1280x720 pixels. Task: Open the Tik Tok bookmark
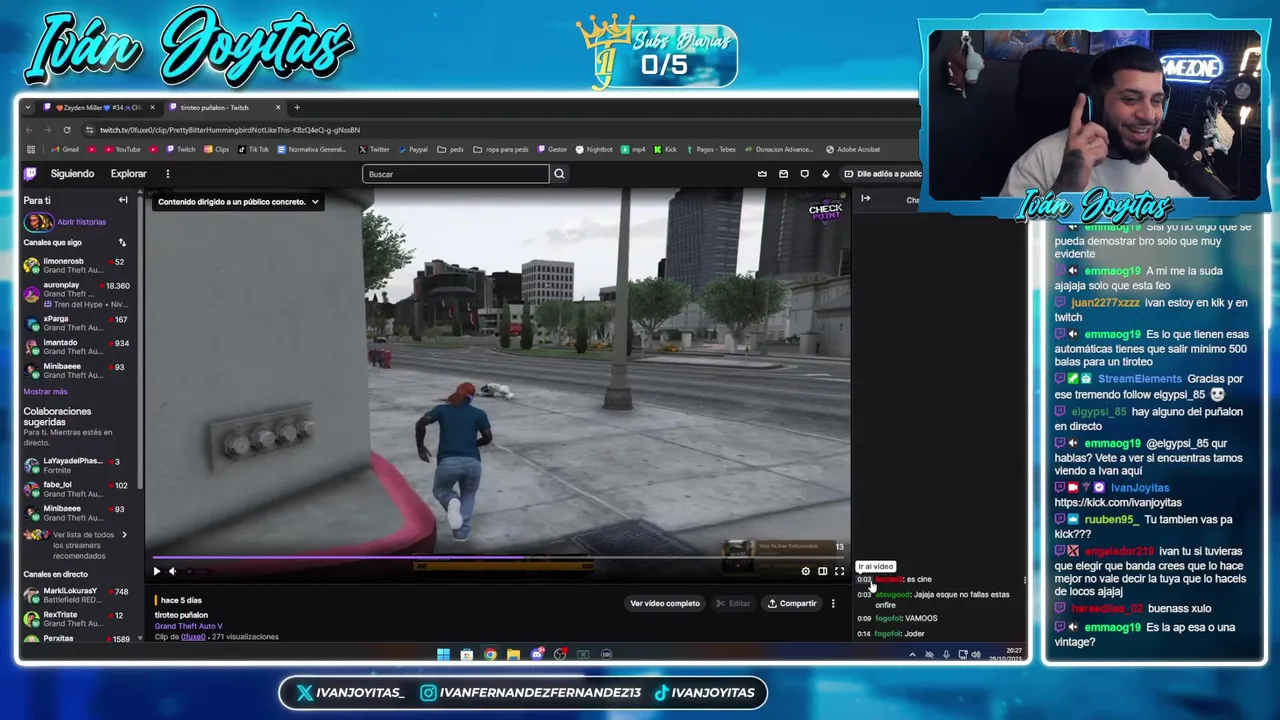click(x=253, y=150)
